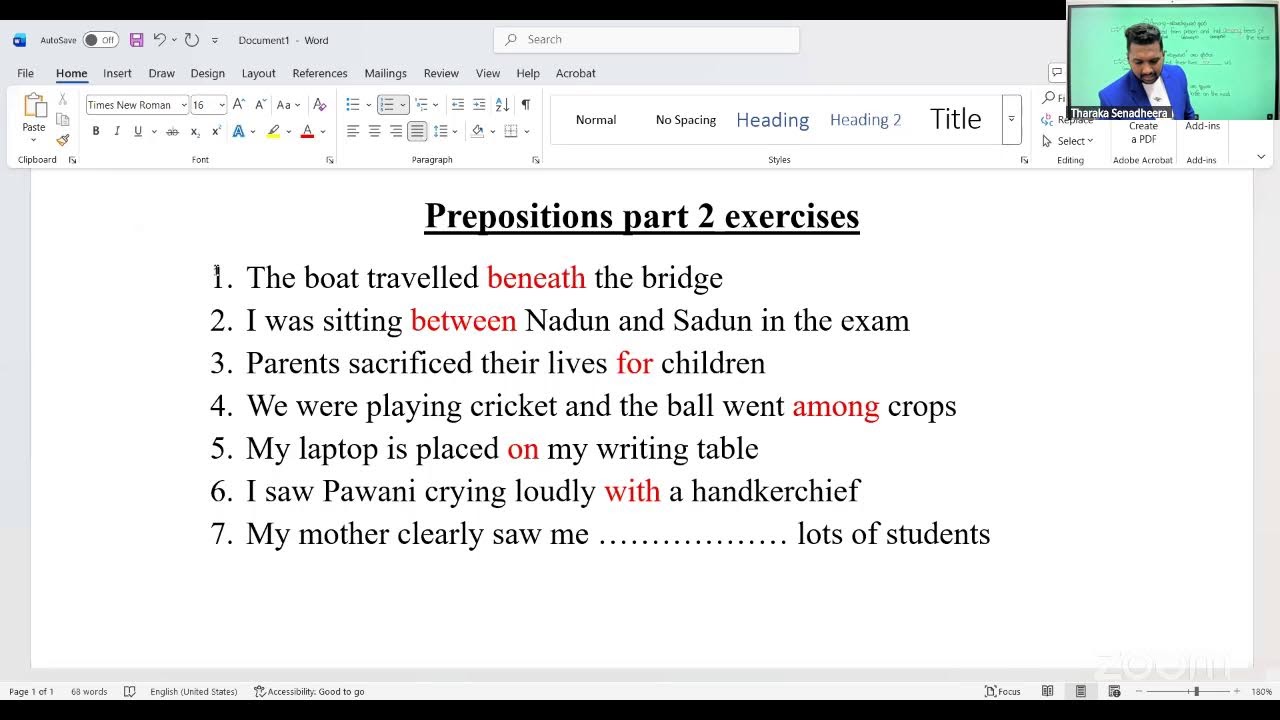Open the Numbering list dropdown arrow

point(402,105)
